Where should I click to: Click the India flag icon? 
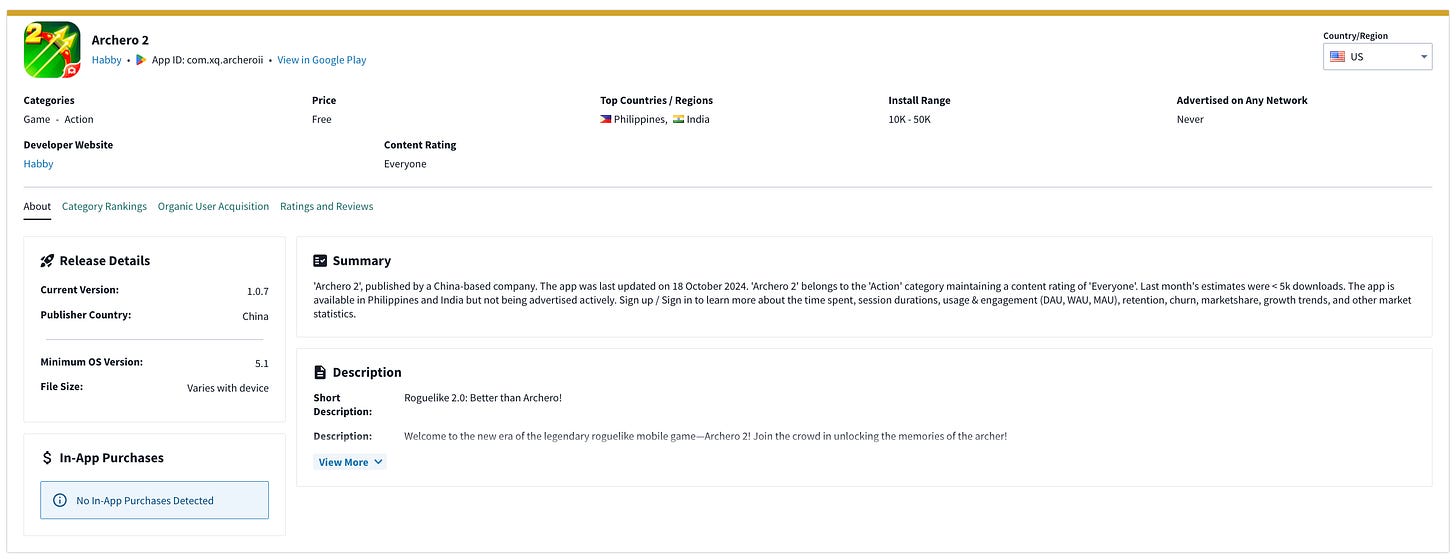pyautogui.click(x=679, y=119)
